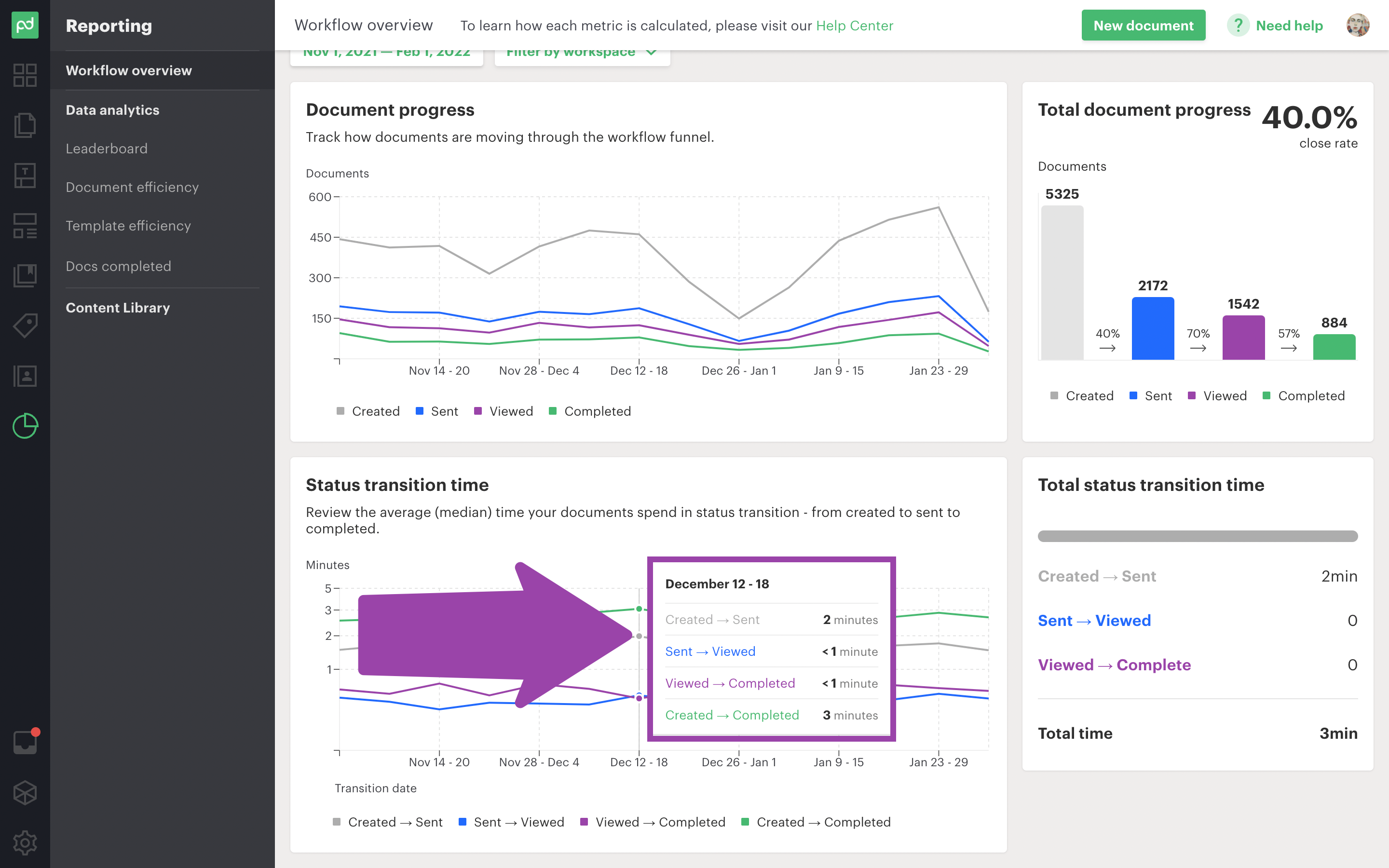Select Data analytics section

click(x=112, y=110)
